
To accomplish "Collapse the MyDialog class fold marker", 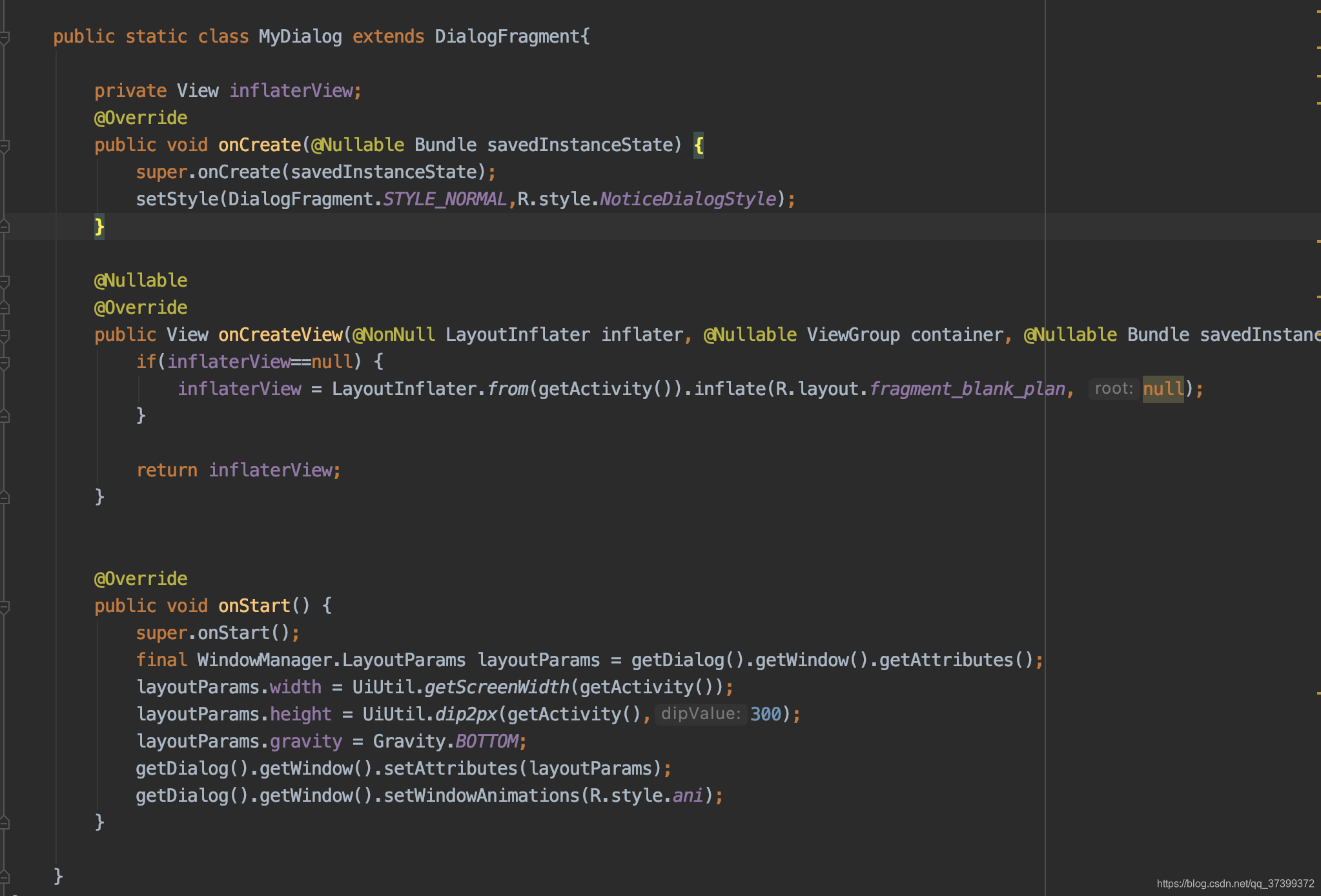I will click(5, 37).
